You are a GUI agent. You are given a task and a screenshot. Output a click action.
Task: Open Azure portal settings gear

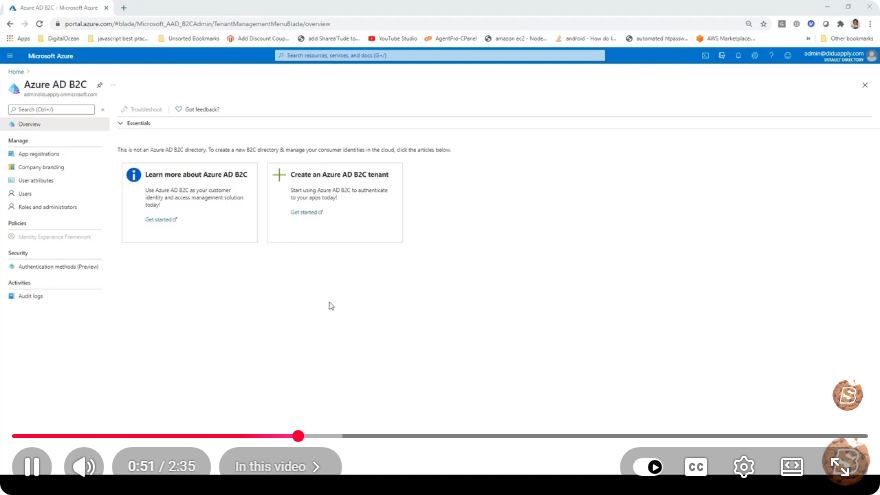coord(755,56)
